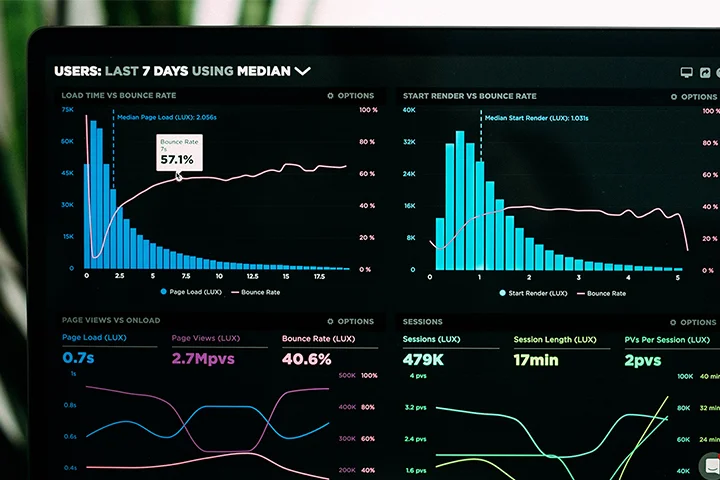
Task: Click the 2.7Mpvs page views value
Action: click(203, 359)
